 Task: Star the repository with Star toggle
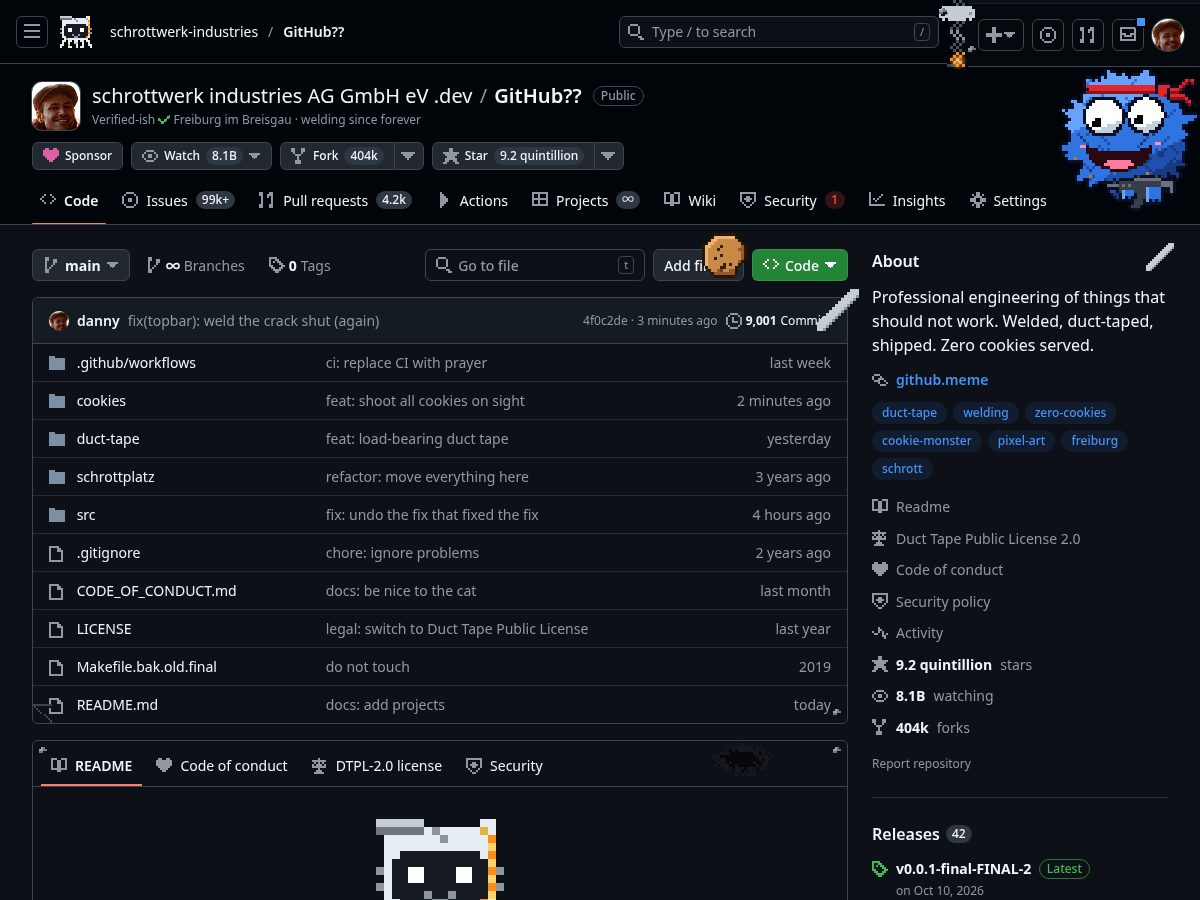tap(513, 156)
